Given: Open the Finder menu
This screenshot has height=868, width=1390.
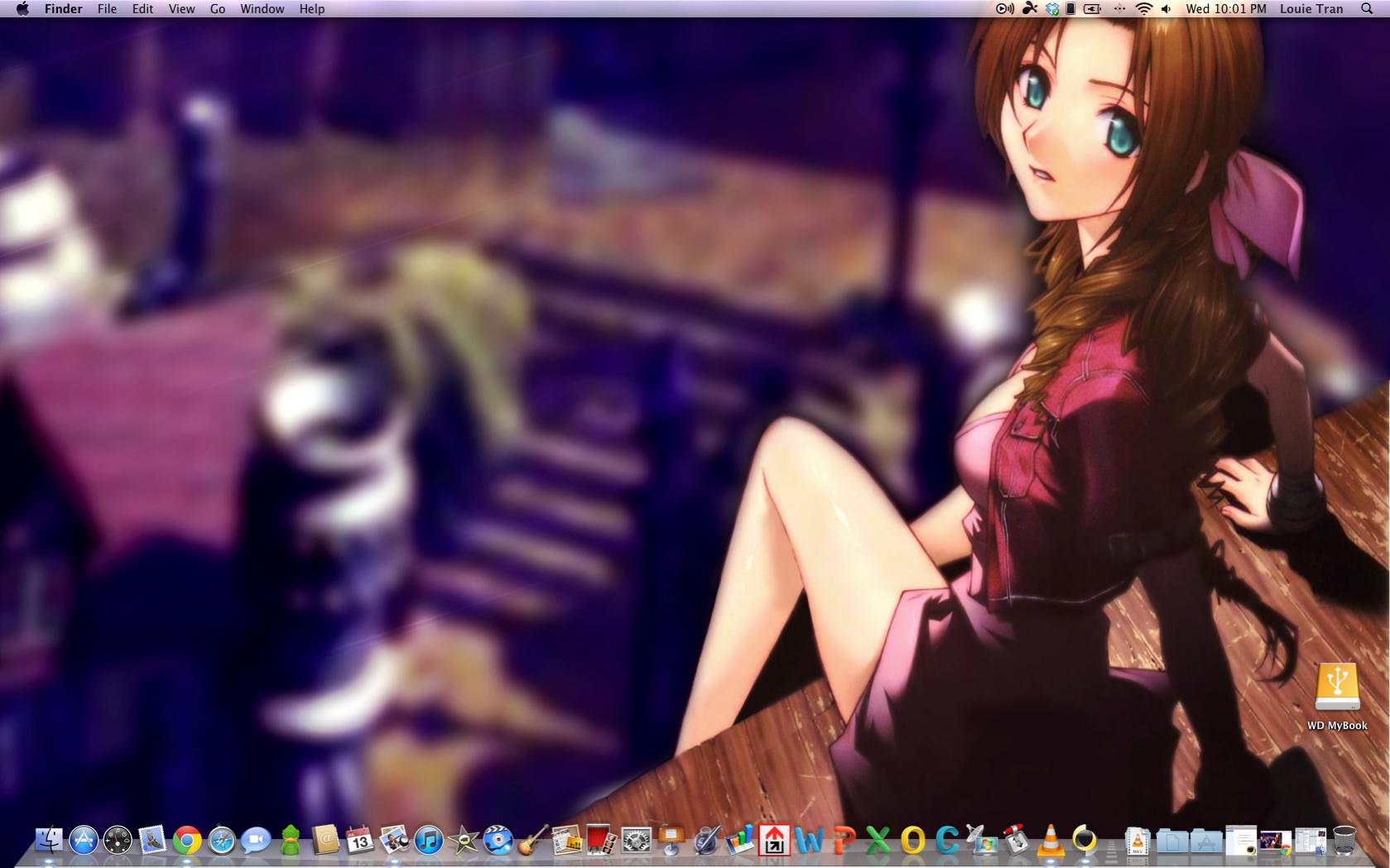Looking at the screenshot, I should coord(64,9).
